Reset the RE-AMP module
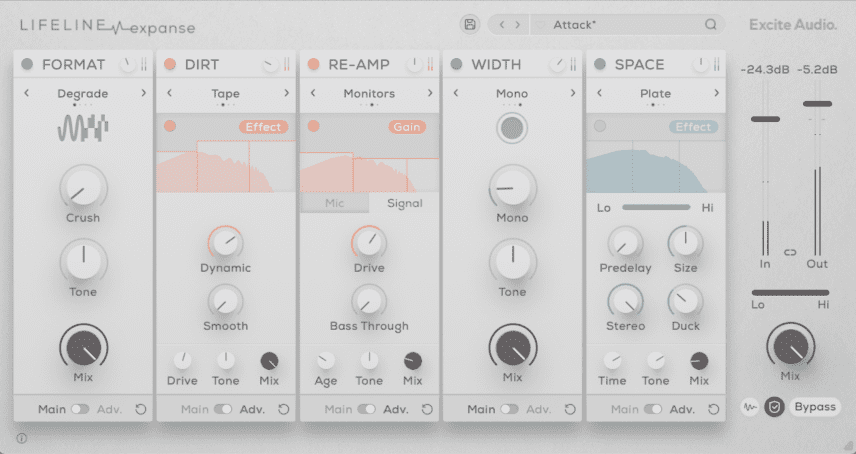856x454 pixels. pyautogui.click(x=427, y=409)
